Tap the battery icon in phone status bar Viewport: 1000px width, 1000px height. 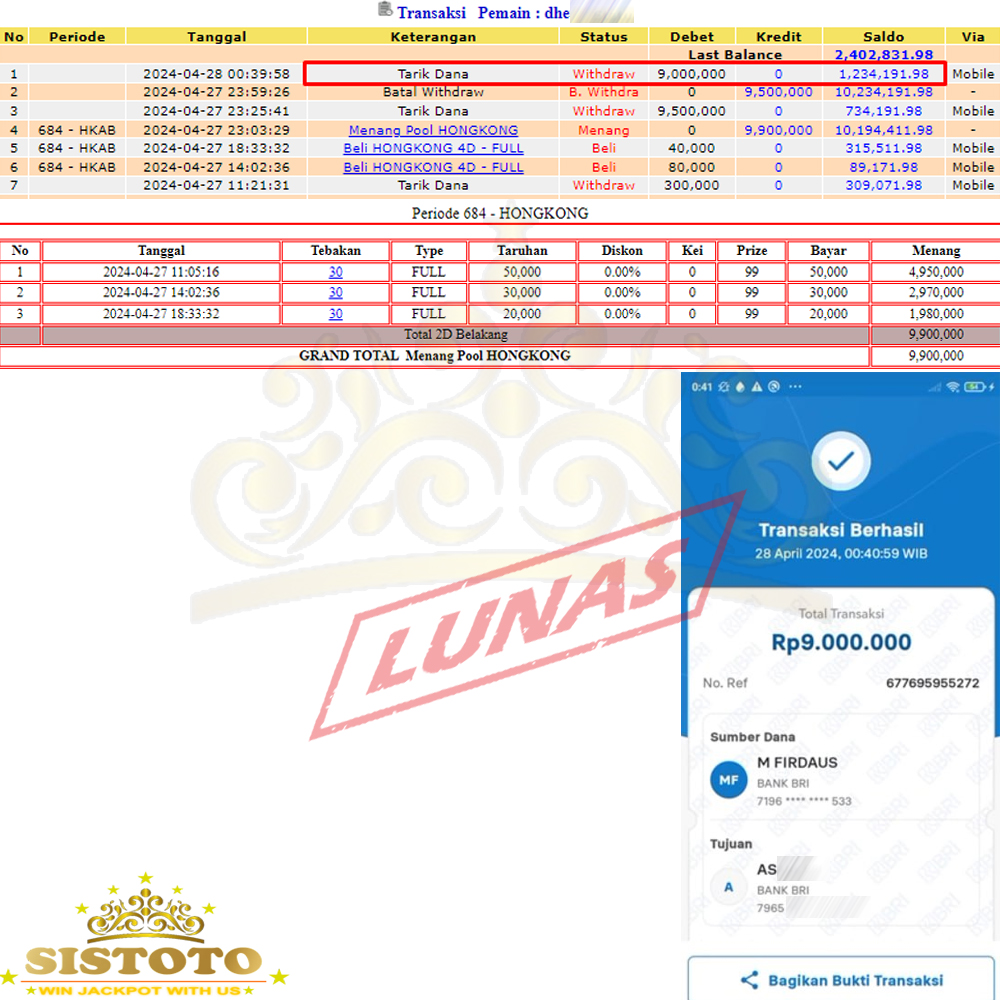click(975, 387)
